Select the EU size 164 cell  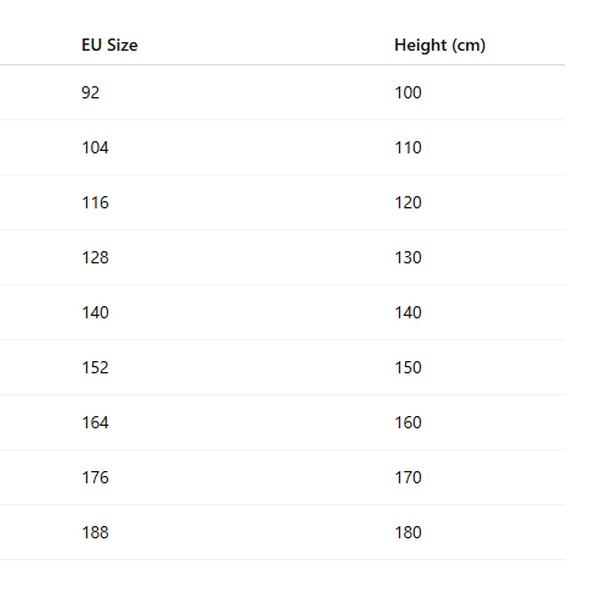[x=95, y=423]
